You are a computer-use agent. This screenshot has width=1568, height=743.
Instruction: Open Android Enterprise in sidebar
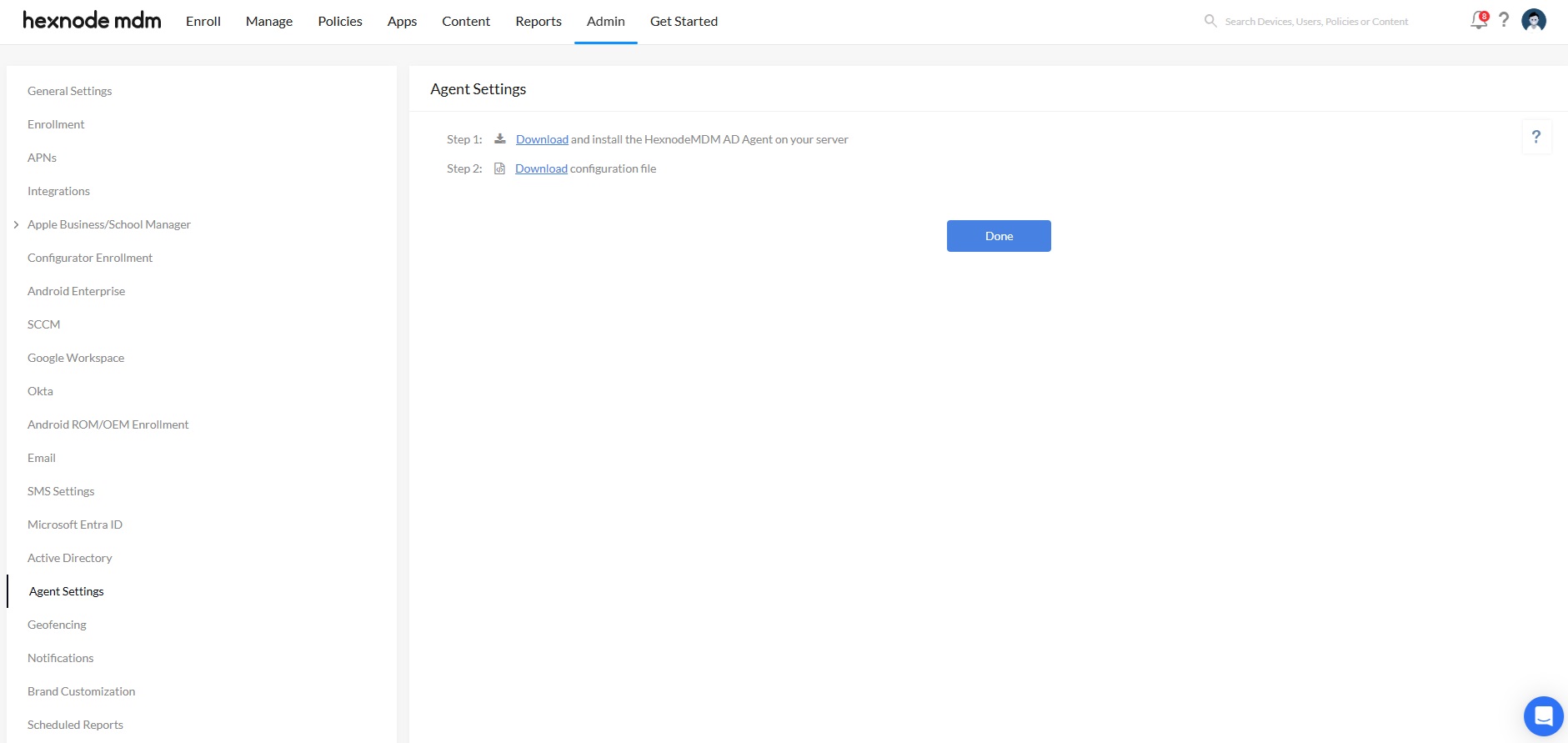pyautogui.click(x=77, y=291)
